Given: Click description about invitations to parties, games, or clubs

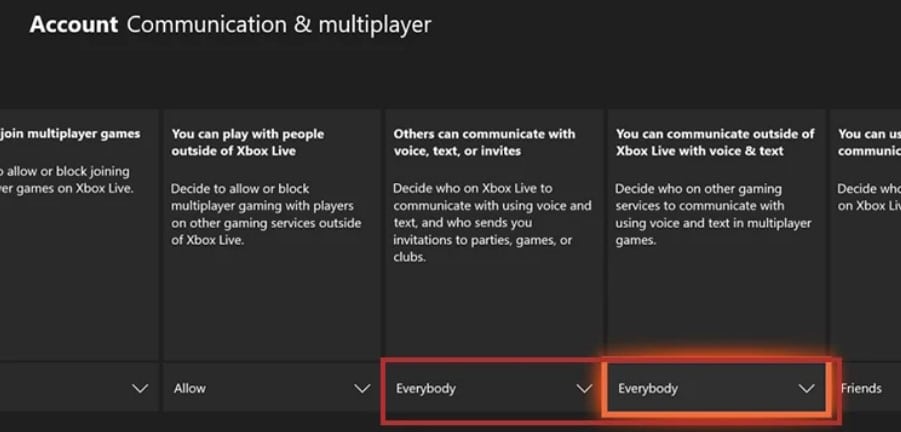Looking at the screenshot, I should 492,223.
